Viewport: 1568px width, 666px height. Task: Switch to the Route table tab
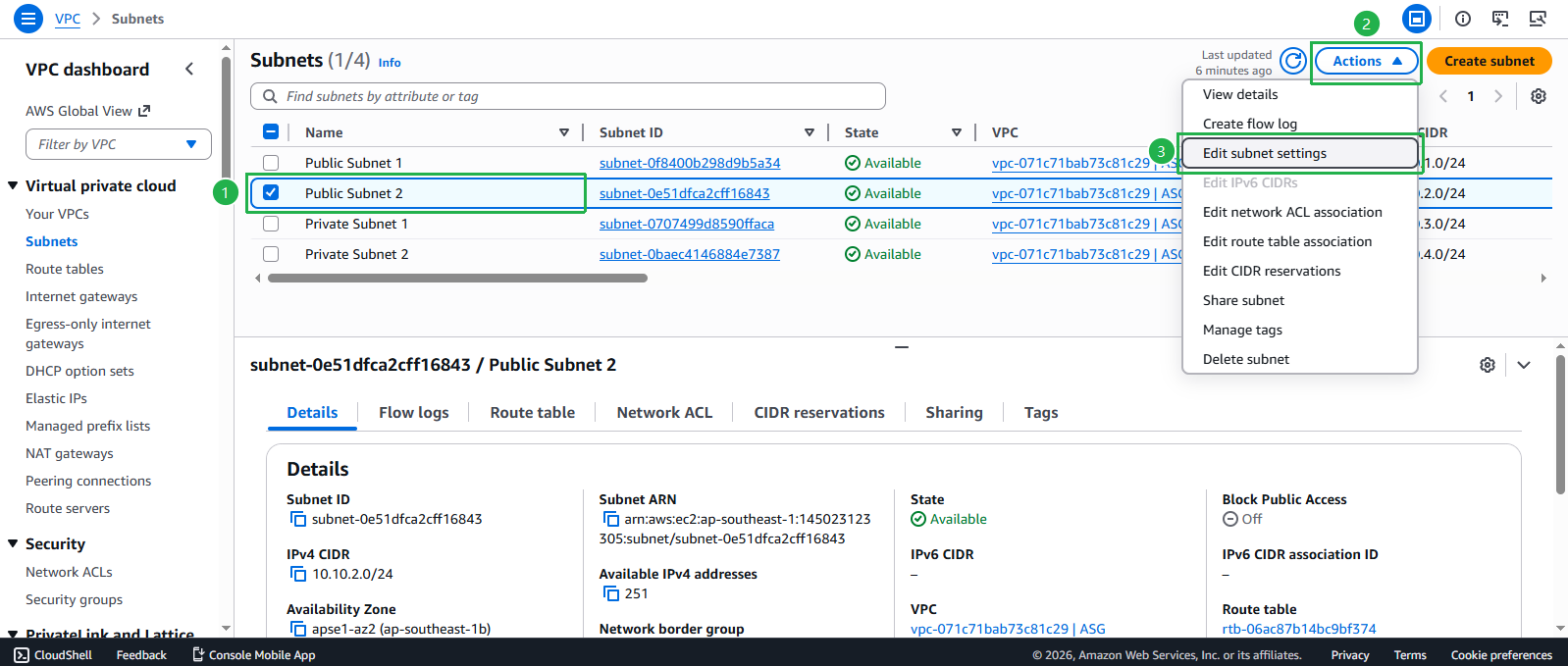click(533, 413)
